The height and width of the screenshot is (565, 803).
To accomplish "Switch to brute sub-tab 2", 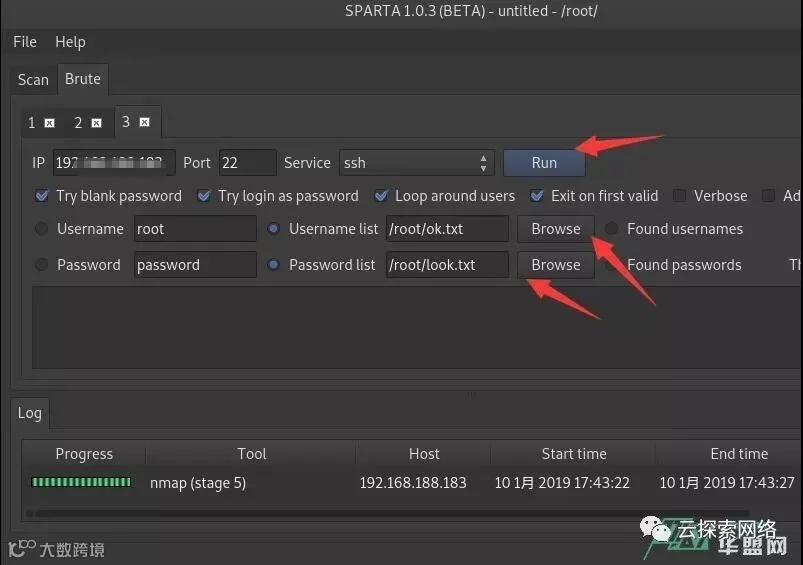I will 78,123.
